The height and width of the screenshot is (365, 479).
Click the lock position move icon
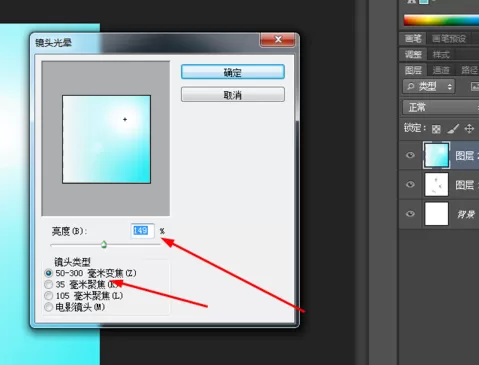pyautogui.click(x=469, y=128)
